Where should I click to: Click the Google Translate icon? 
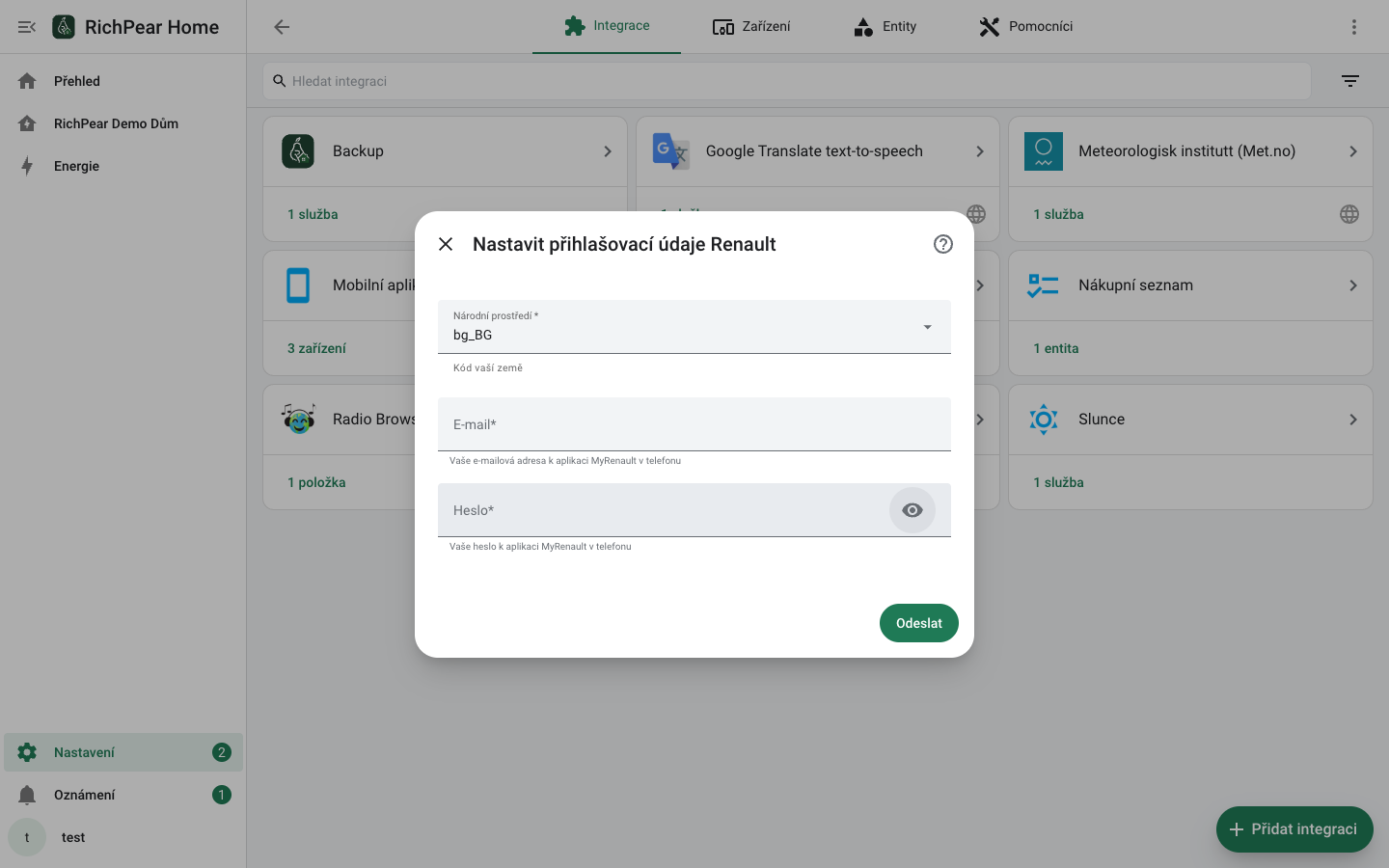coord(671,151)
